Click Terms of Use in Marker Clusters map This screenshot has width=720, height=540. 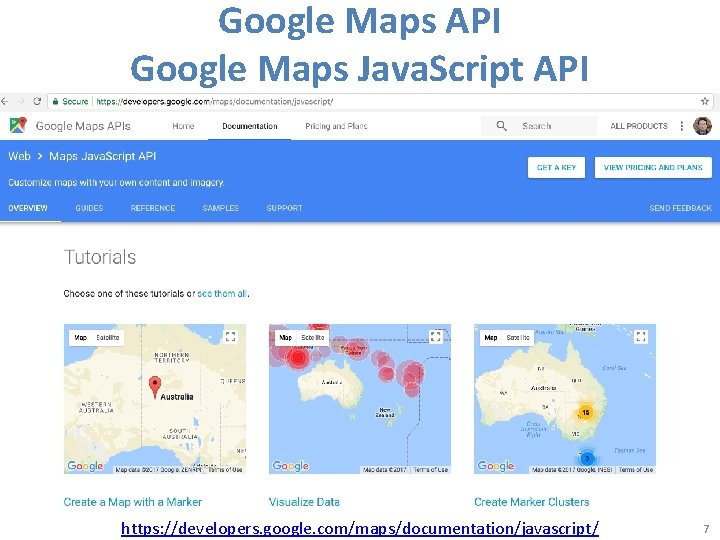[636, 470]
